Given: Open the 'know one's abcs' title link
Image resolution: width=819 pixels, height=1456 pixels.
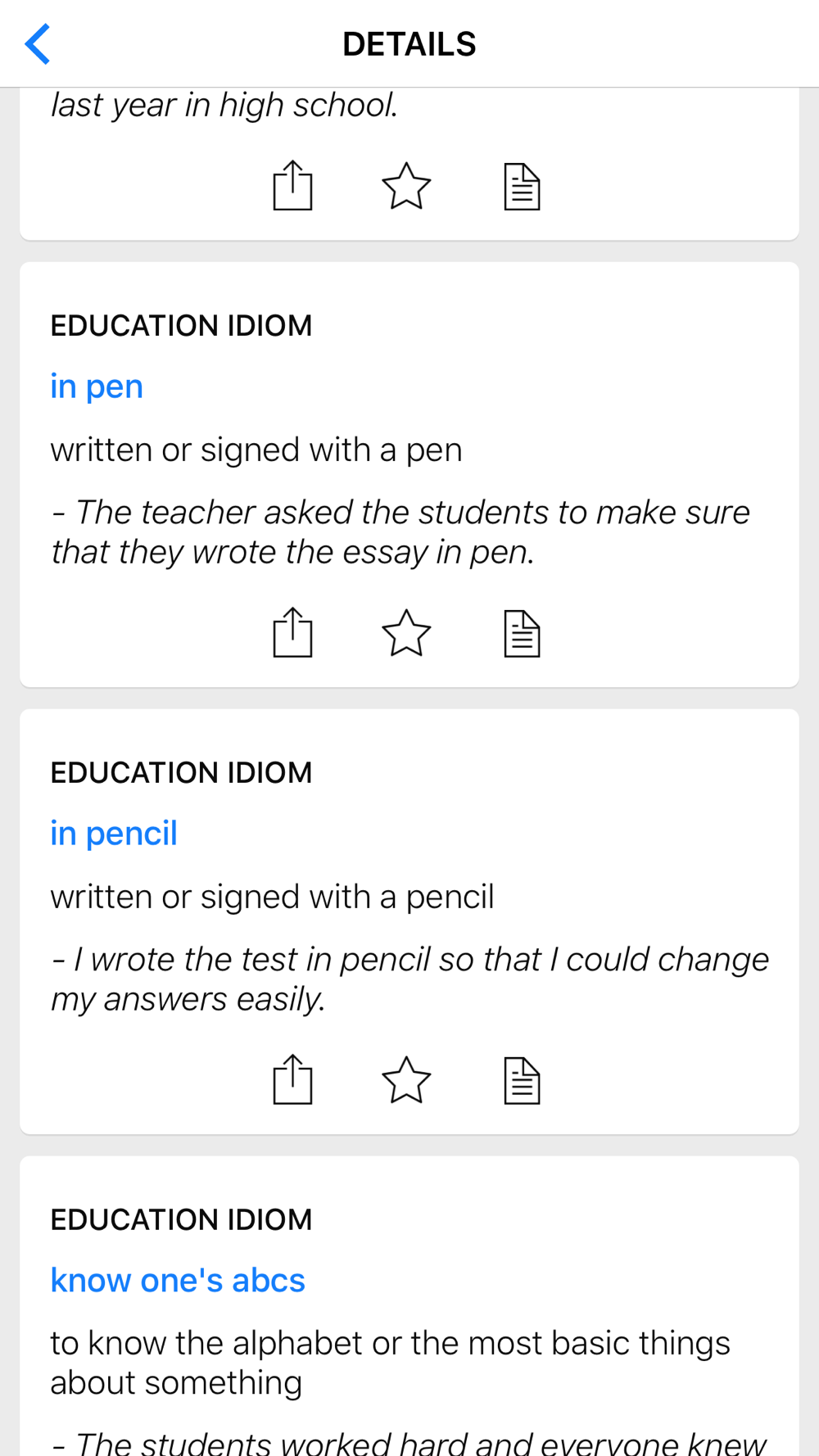Looking at the screenshot, I should [178, 1281].
